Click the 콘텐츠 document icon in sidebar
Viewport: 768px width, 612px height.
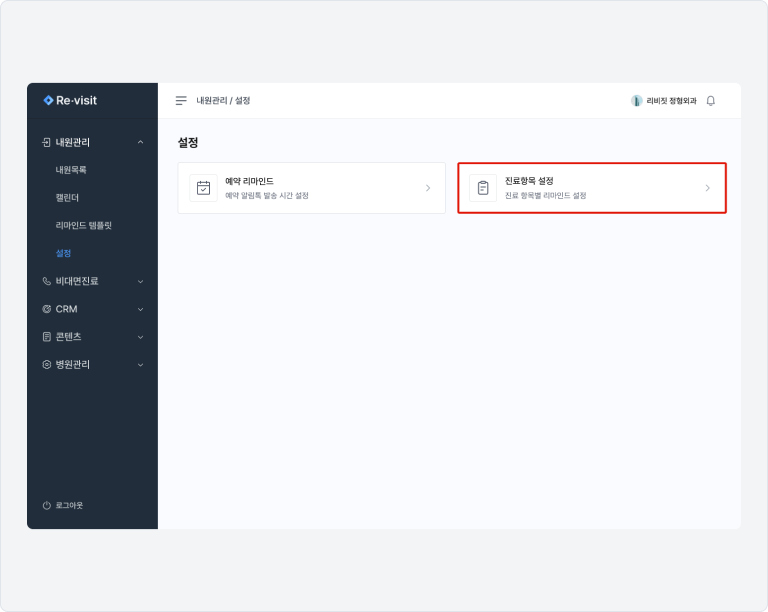(x=47, y=337)
